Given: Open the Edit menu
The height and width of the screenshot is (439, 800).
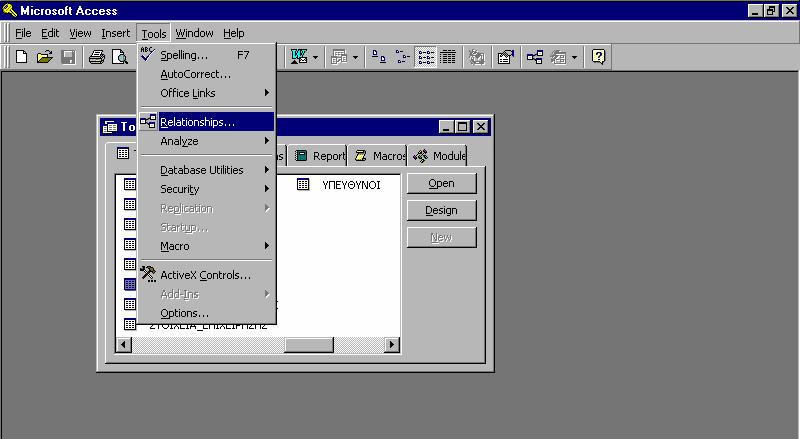Looking at the screenshot, I should coord(50,33).
